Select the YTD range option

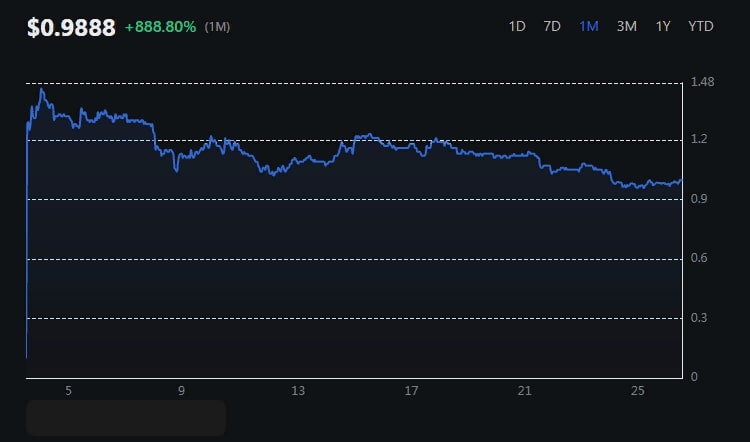tap(701, 26)
